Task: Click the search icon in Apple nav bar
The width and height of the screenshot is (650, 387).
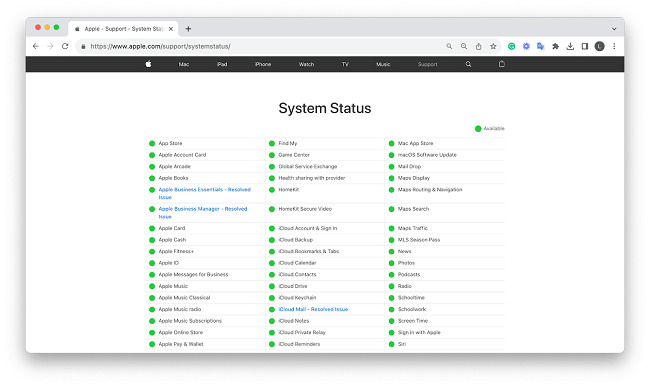Action: pos(468,64)
